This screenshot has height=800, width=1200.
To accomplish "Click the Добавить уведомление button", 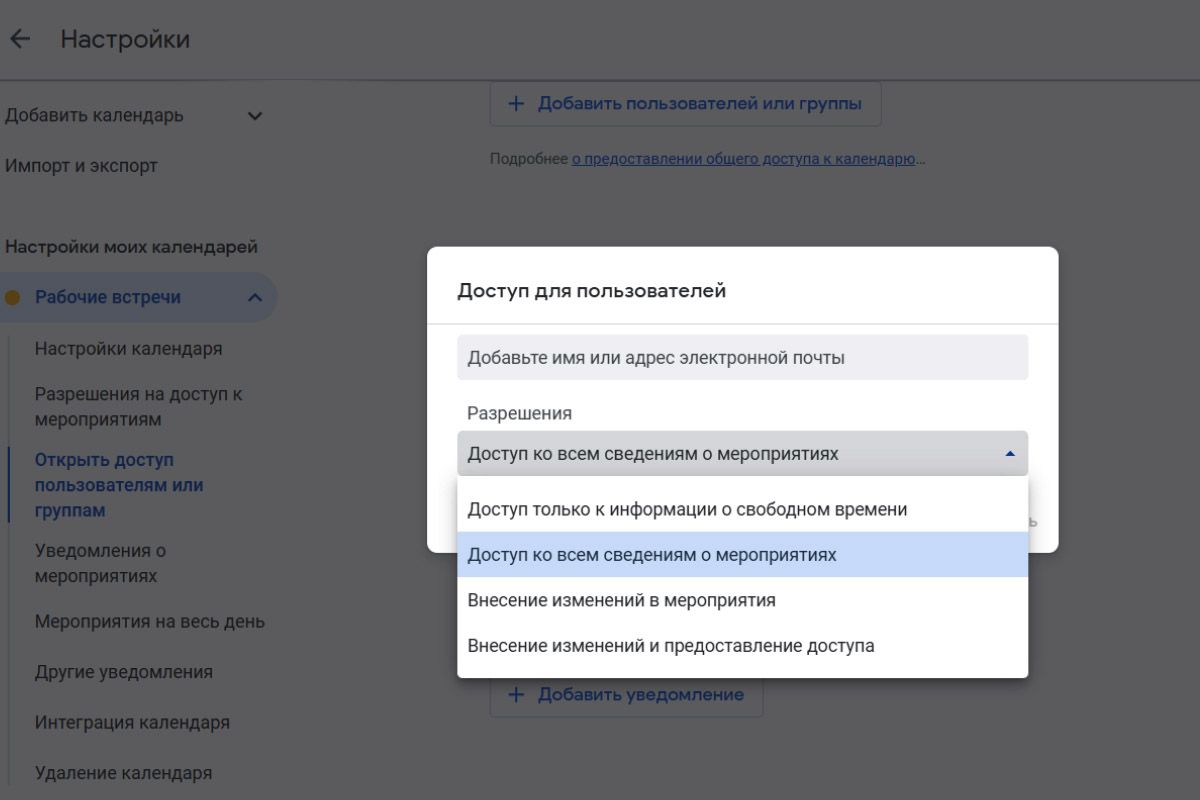I will (x=626, y=694).
